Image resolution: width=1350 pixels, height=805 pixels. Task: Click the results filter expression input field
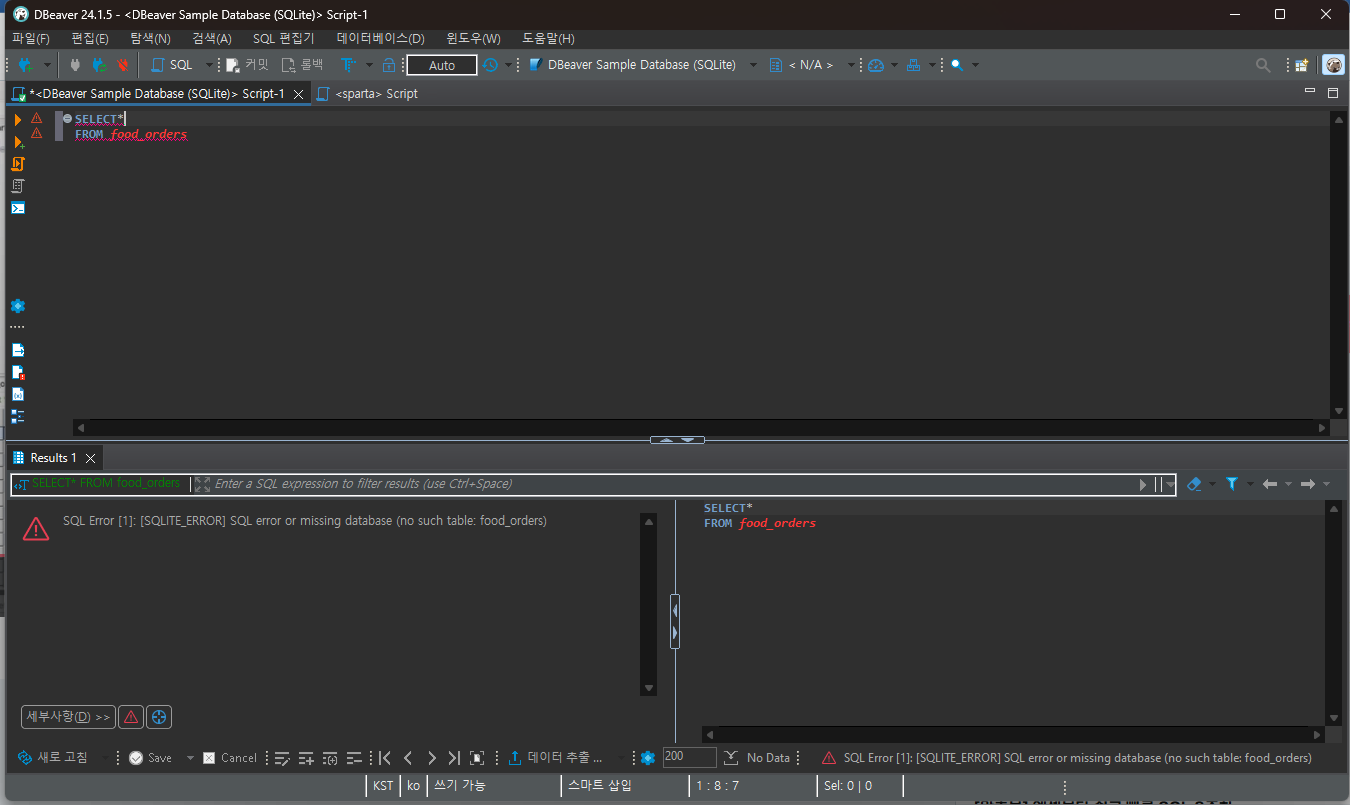675,484
